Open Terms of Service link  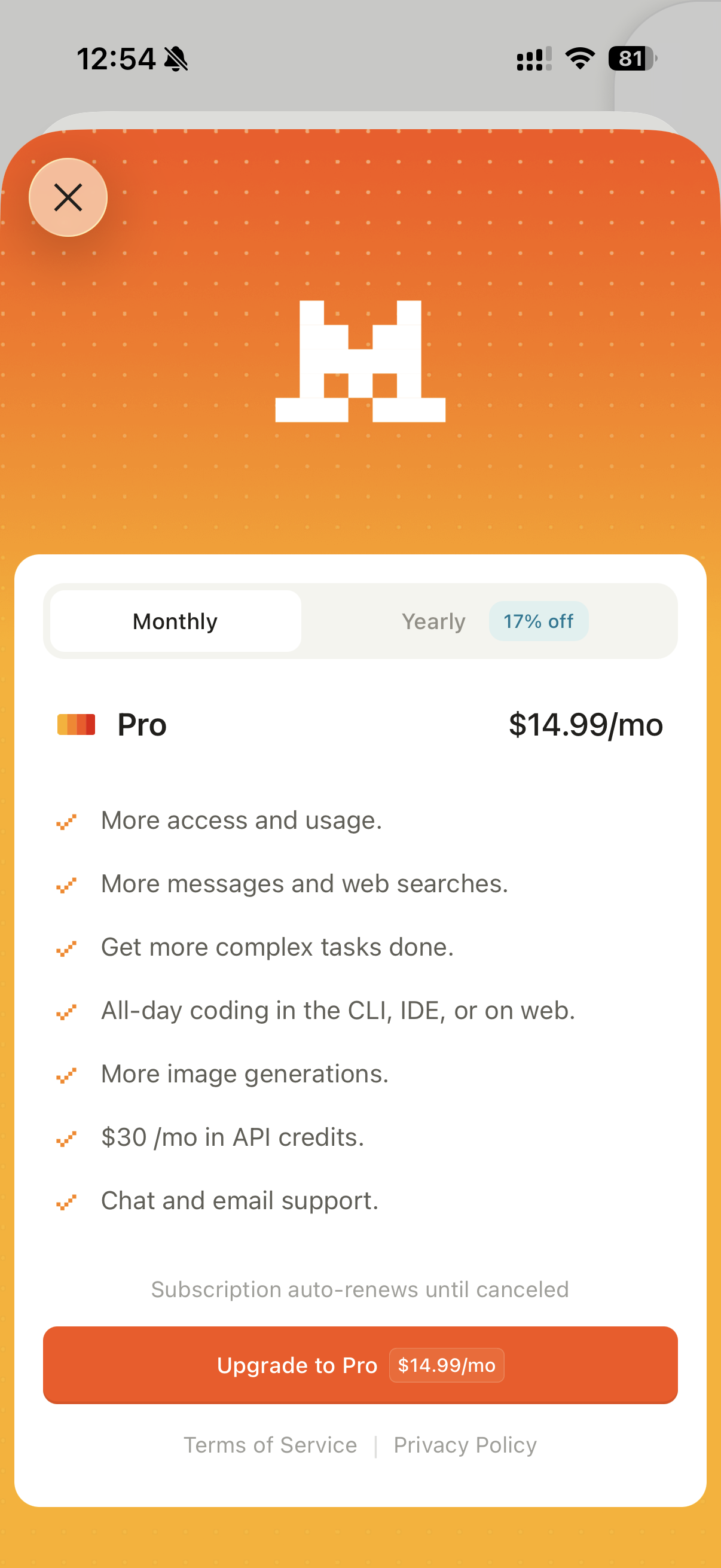270,1445
